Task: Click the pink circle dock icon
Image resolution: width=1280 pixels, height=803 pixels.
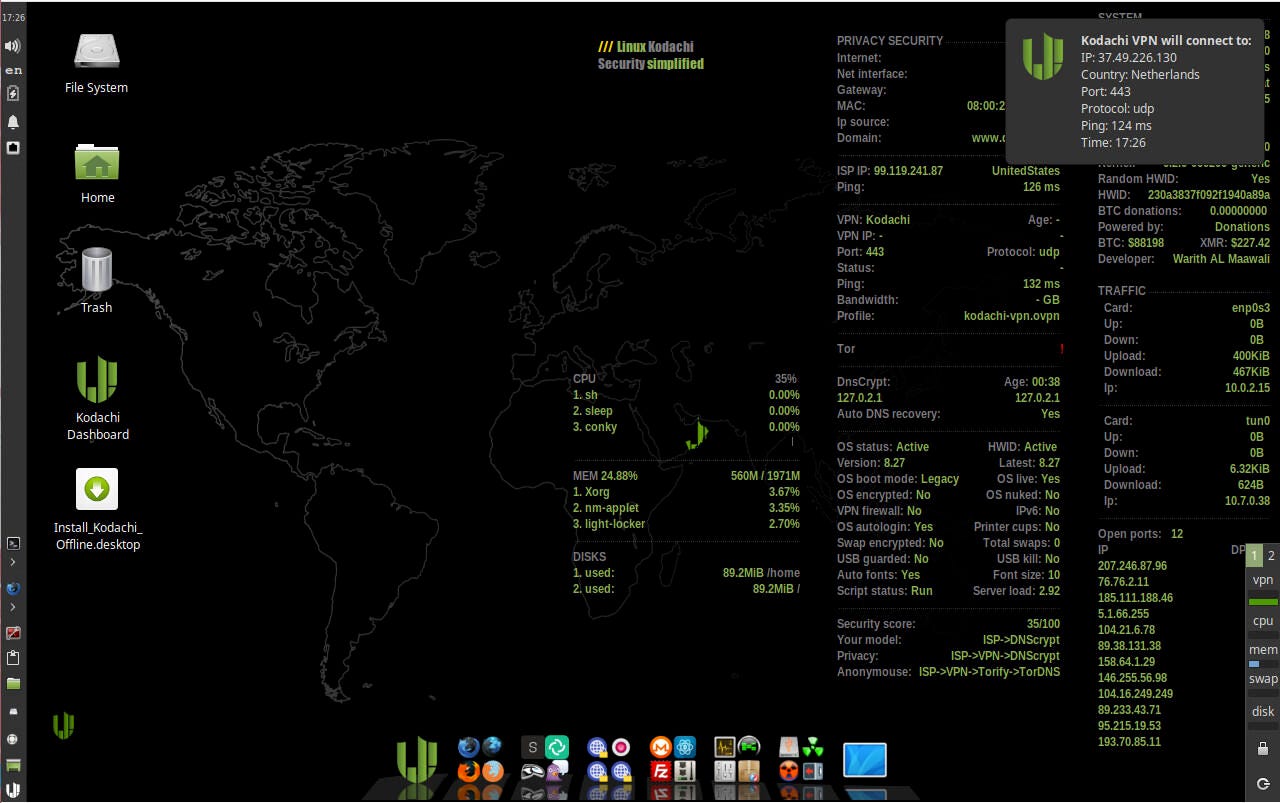Action: [620, 747]
